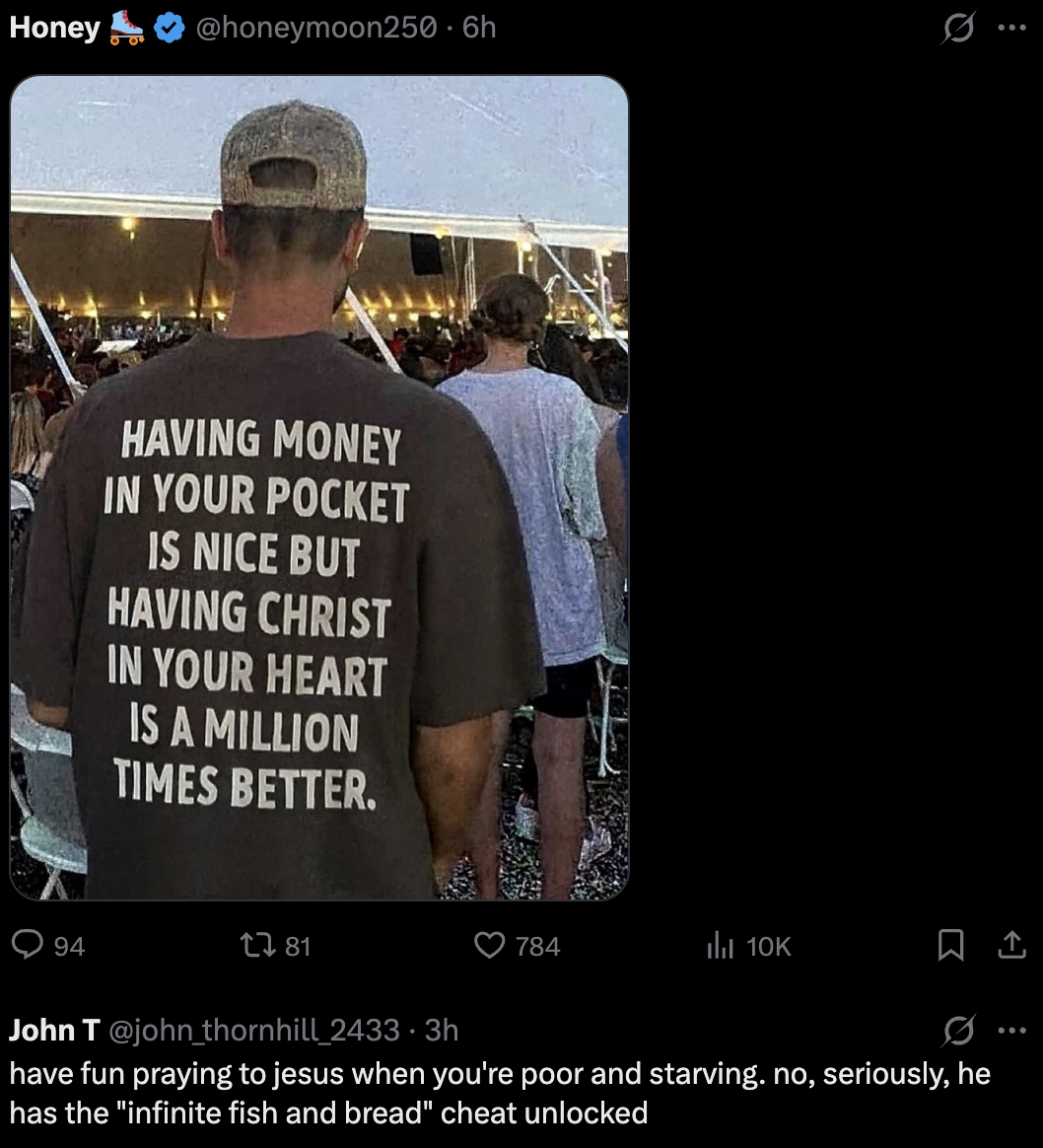The image size is (1043, 1148).
Task: Click the reply icon on Honey's post
Action: tap(26, 946)
